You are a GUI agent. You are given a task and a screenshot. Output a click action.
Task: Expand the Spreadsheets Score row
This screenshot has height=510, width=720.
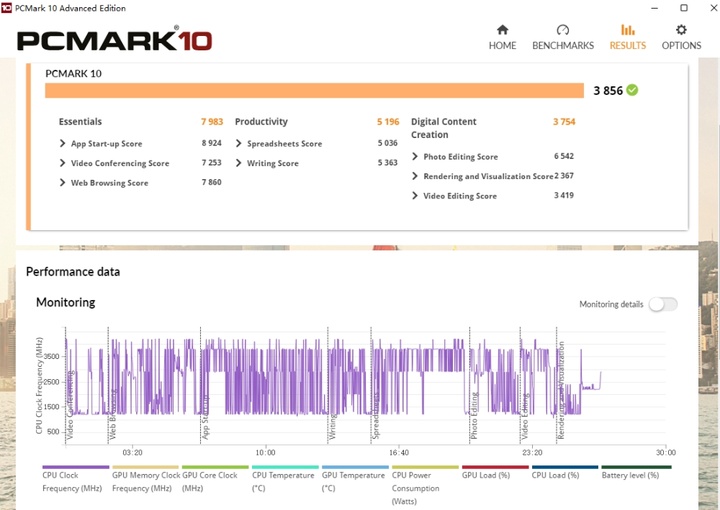tap(239, 144)
